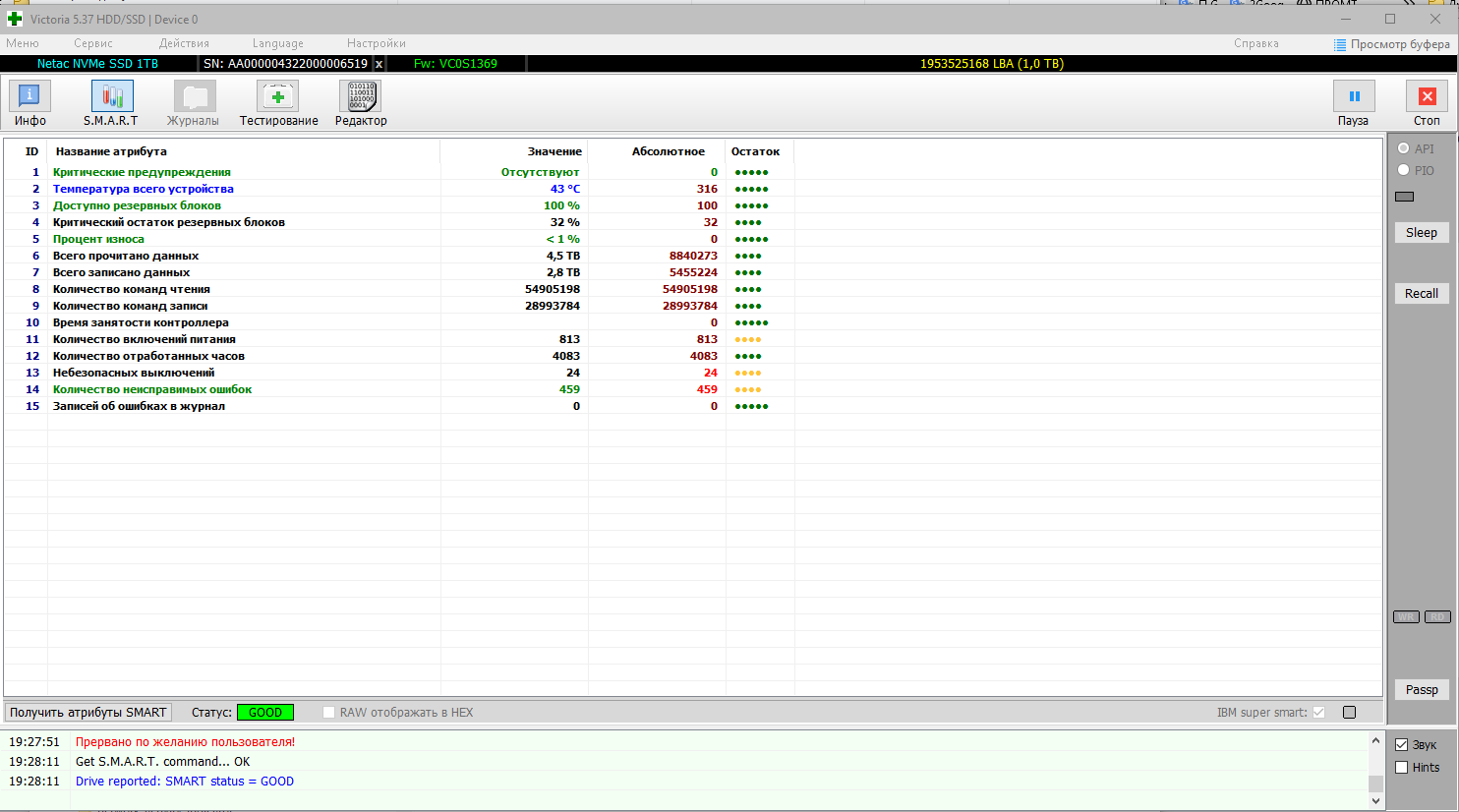The image size is (1459, 812).
Task: Click log entry Drive reported: SMART status = GOOD
Action: pos(185,782)
